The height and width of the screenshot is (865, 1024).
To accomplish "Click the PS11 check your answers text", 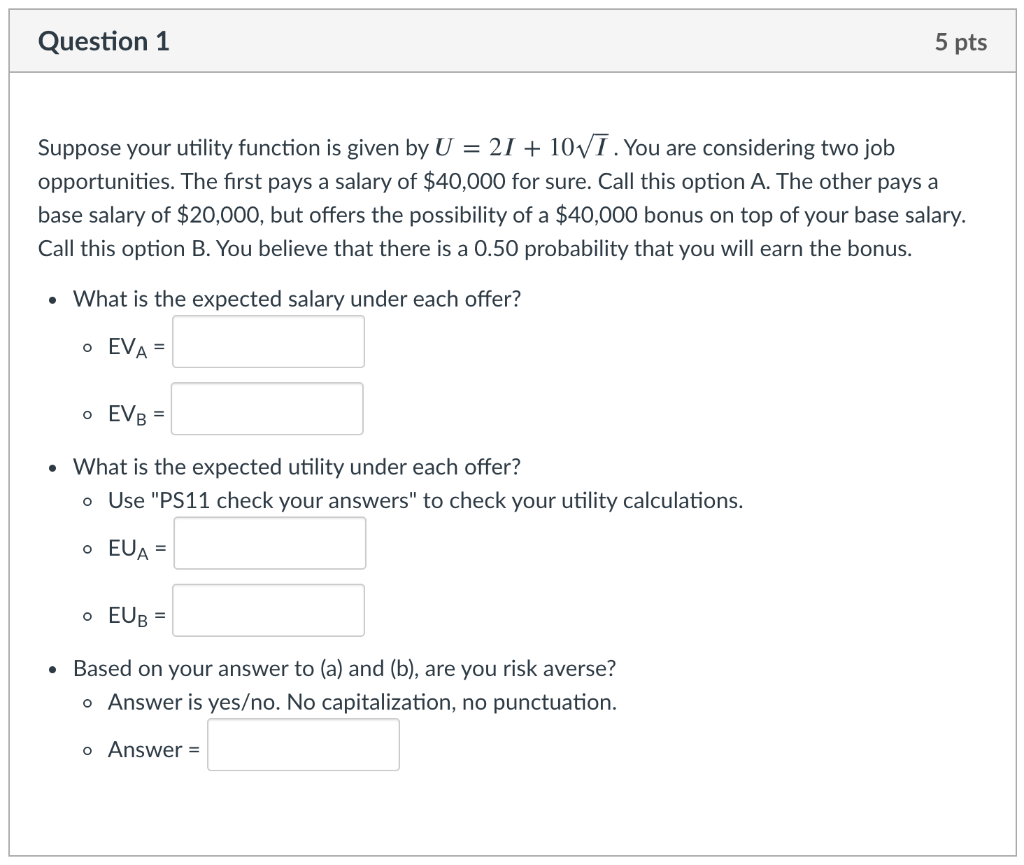I will click(425, 500).
